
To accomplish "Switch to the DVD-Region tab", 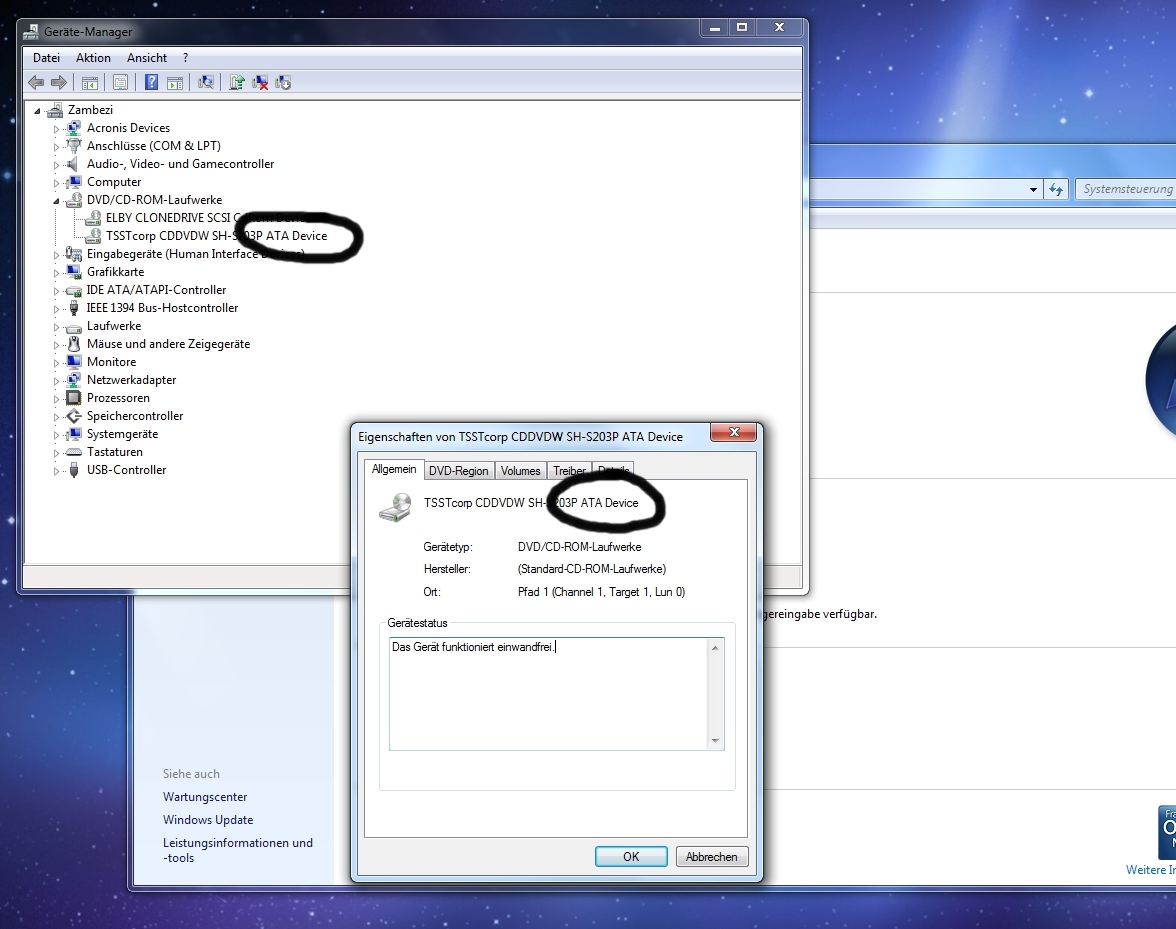I will (x=458, y=471).
